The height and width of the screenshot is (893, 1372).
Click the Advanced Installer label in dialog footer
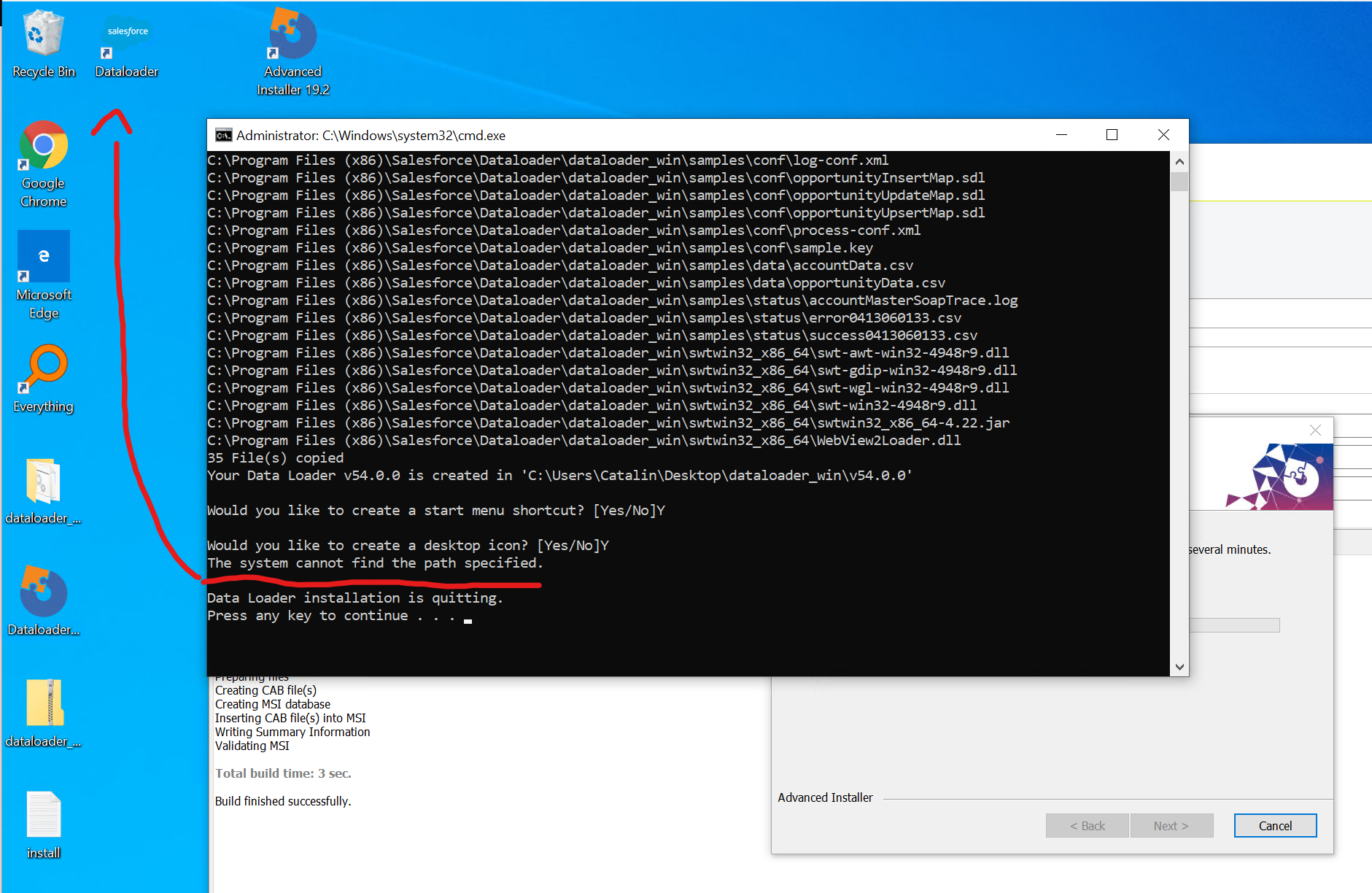click(825, 797)
